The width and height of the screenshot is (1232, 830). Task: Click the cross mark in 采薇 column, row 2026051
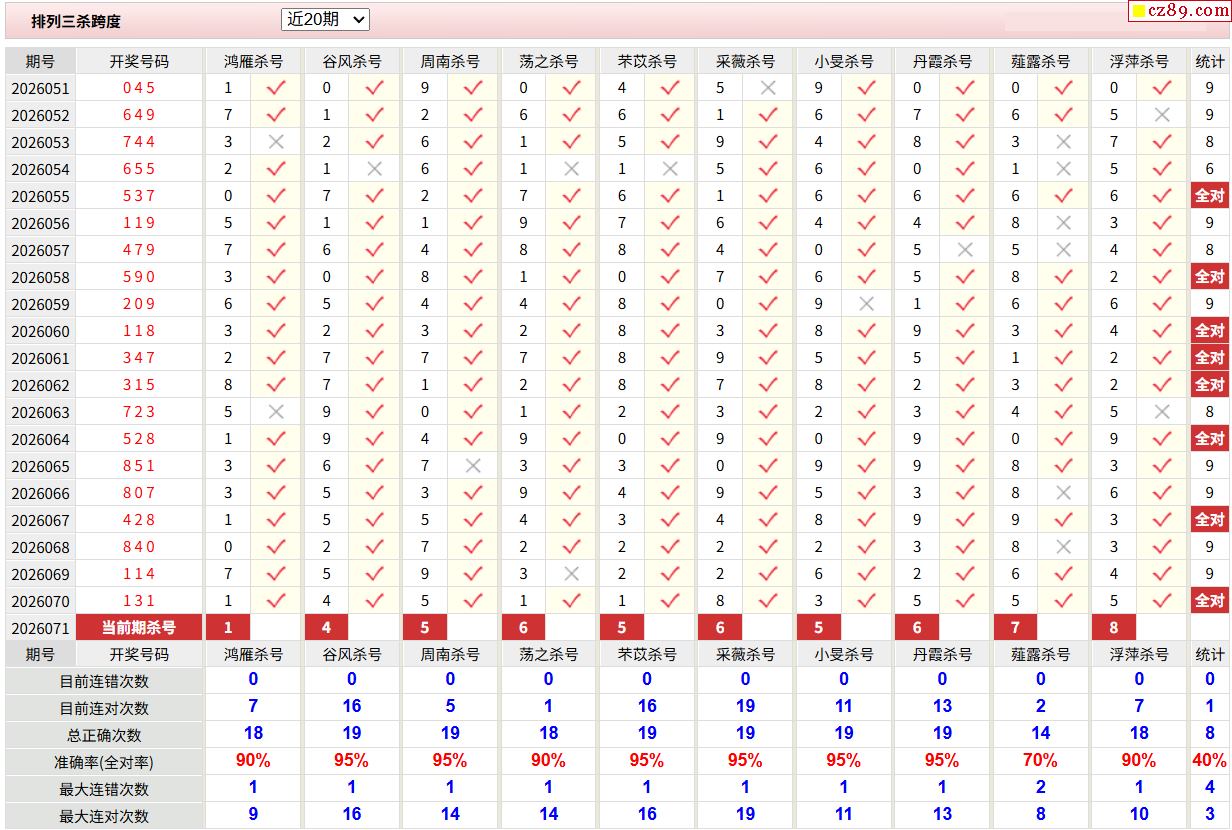768,88
